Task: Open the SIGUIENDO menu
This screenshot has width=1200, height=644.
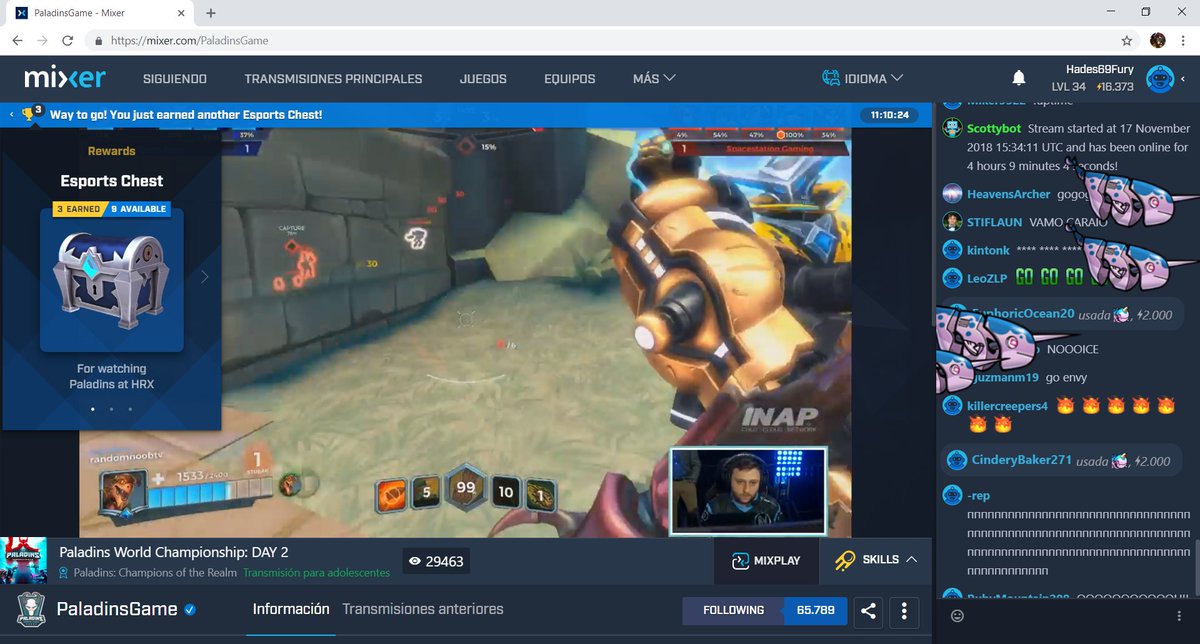Action: click(x=175, y=79)
